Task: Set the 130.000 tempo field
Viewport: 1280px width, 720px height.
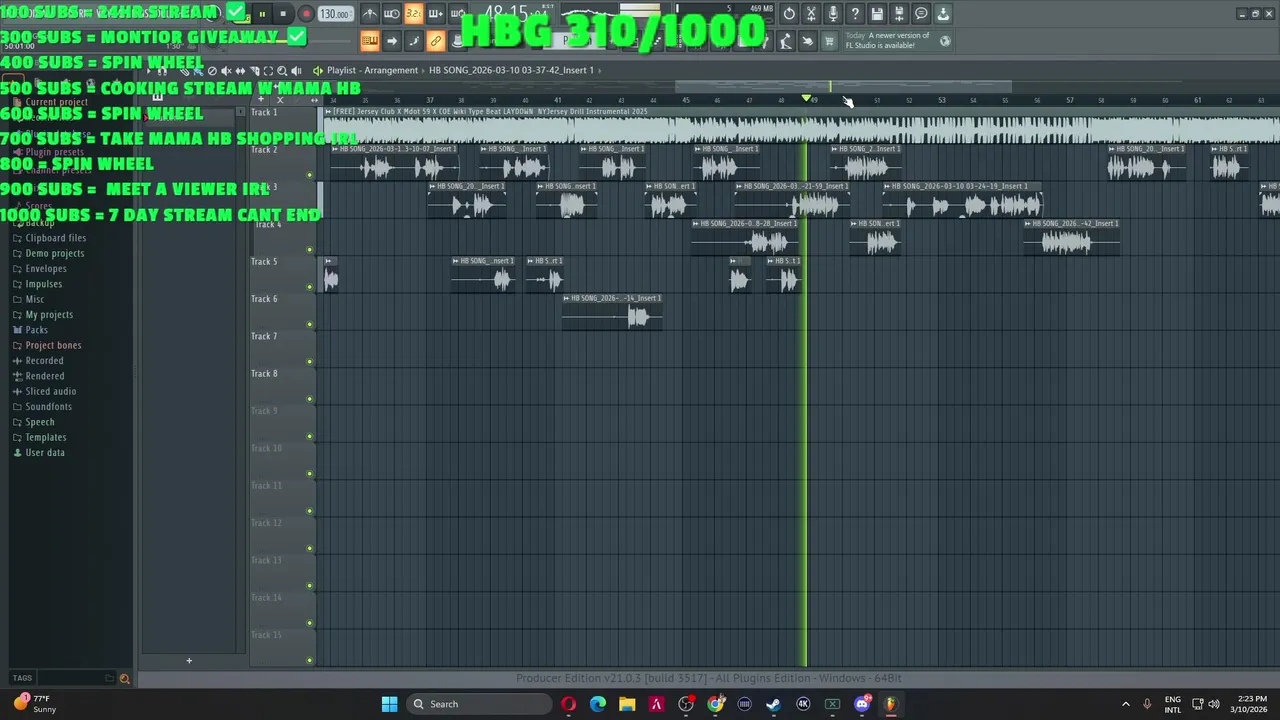Action: click(x=336, y=14)
